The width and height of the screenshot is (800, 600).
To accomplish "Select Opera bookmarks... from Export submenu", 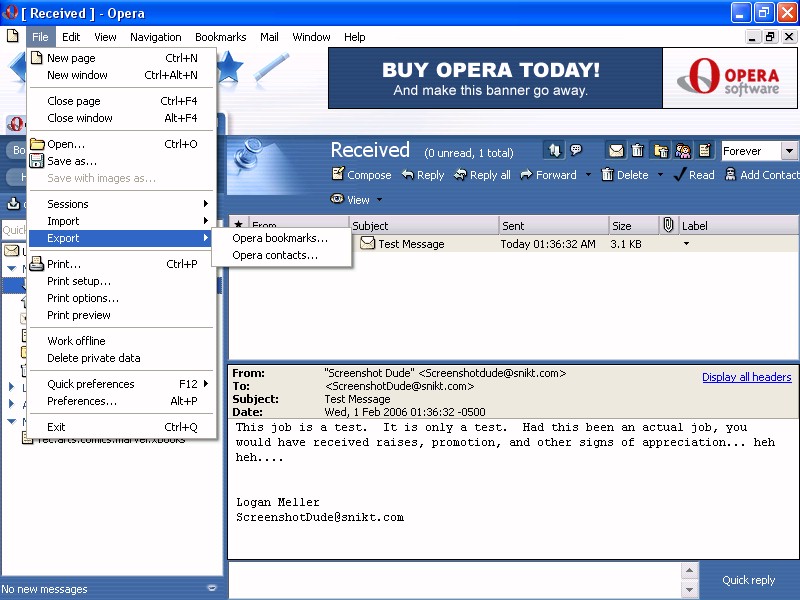I will click(x=280, y=238).
